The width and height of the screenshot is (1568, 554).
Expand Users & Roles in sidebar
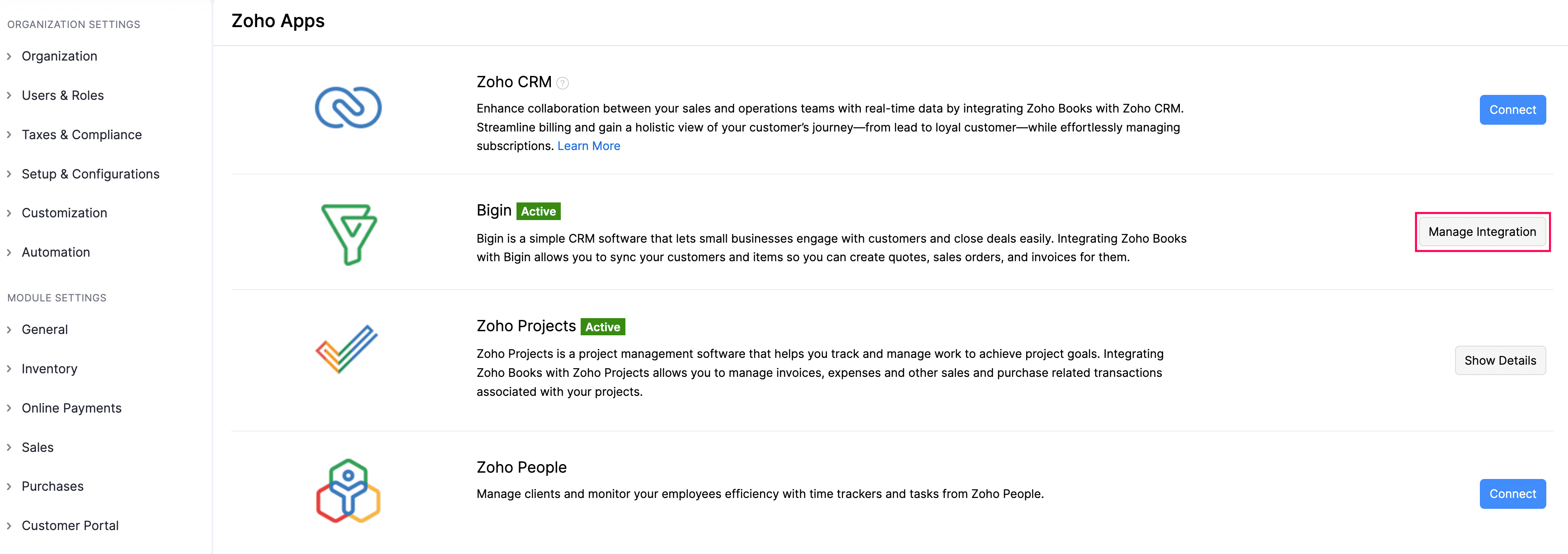tap(62, 96)
